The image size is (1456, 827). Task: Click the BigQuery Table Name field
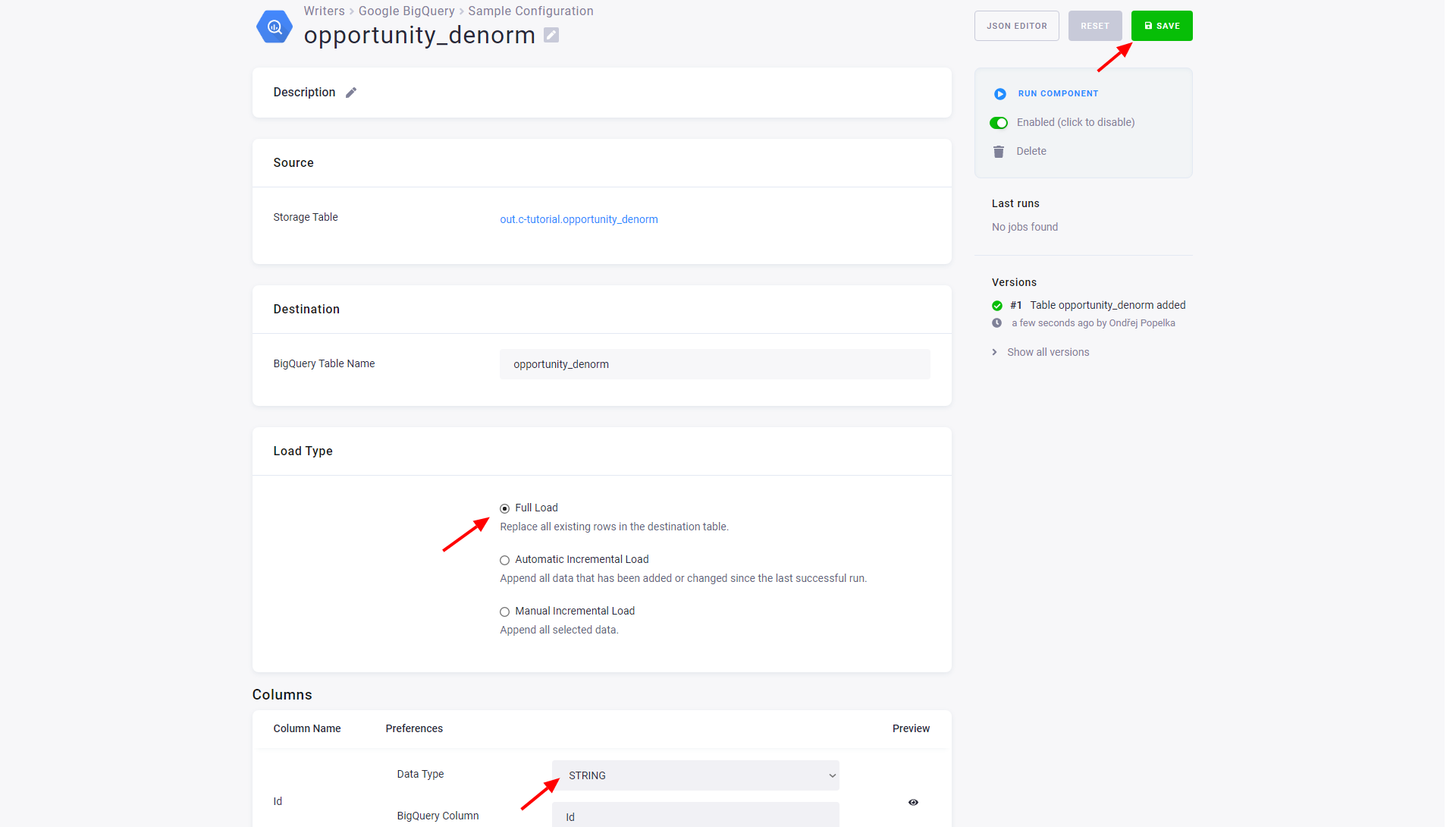tap(714, 364)
